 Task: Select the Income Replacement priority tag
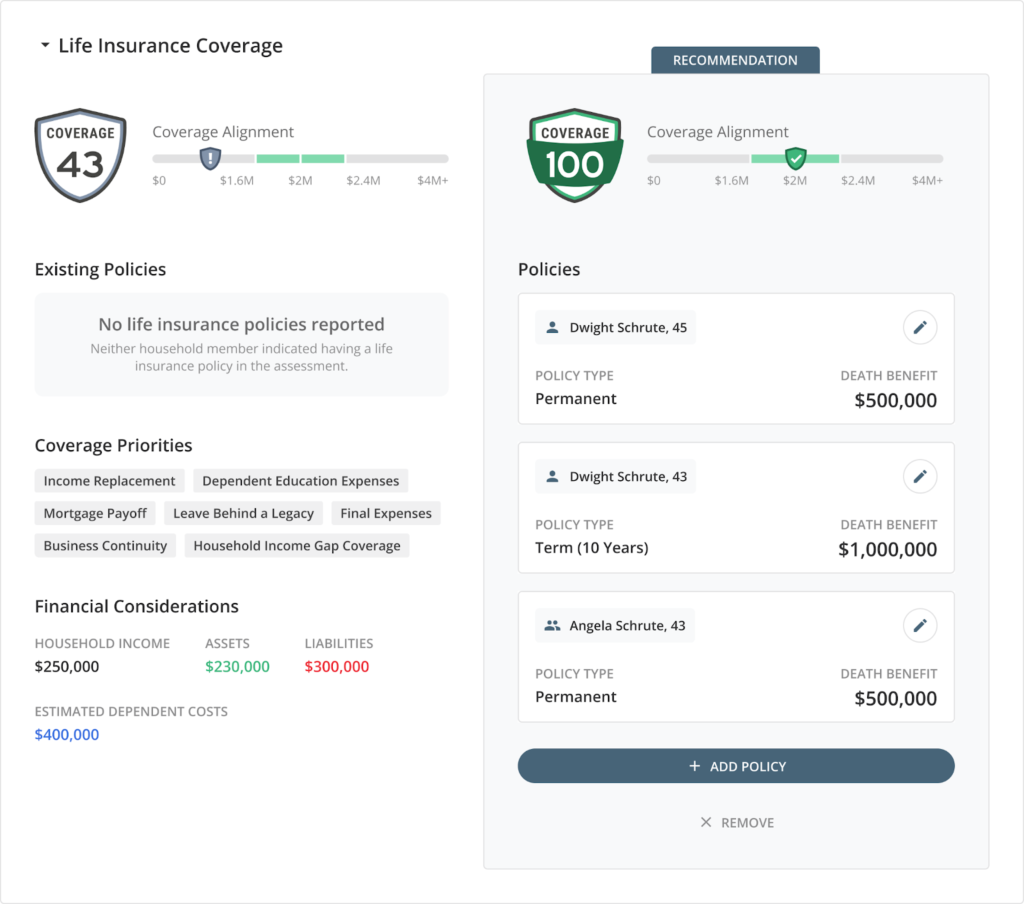pyautogui.click(x=109, y=481)
